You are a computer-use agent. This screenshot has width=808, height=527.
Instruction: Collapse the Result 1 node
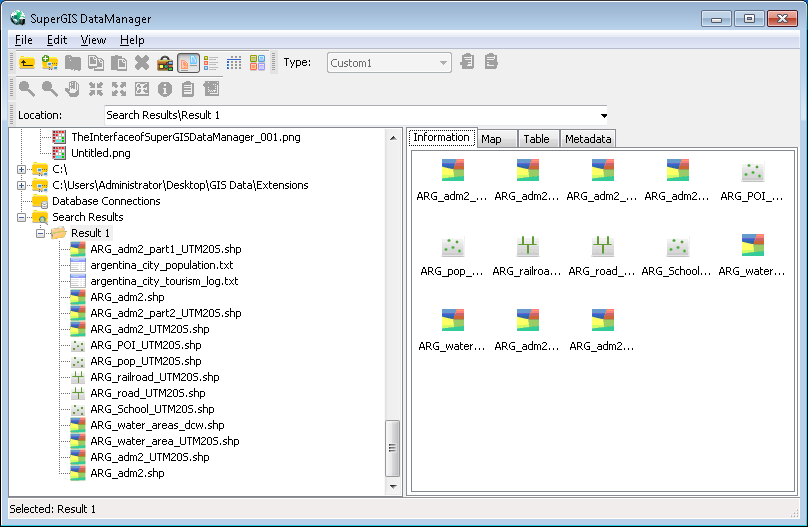[x=40, y=233]
